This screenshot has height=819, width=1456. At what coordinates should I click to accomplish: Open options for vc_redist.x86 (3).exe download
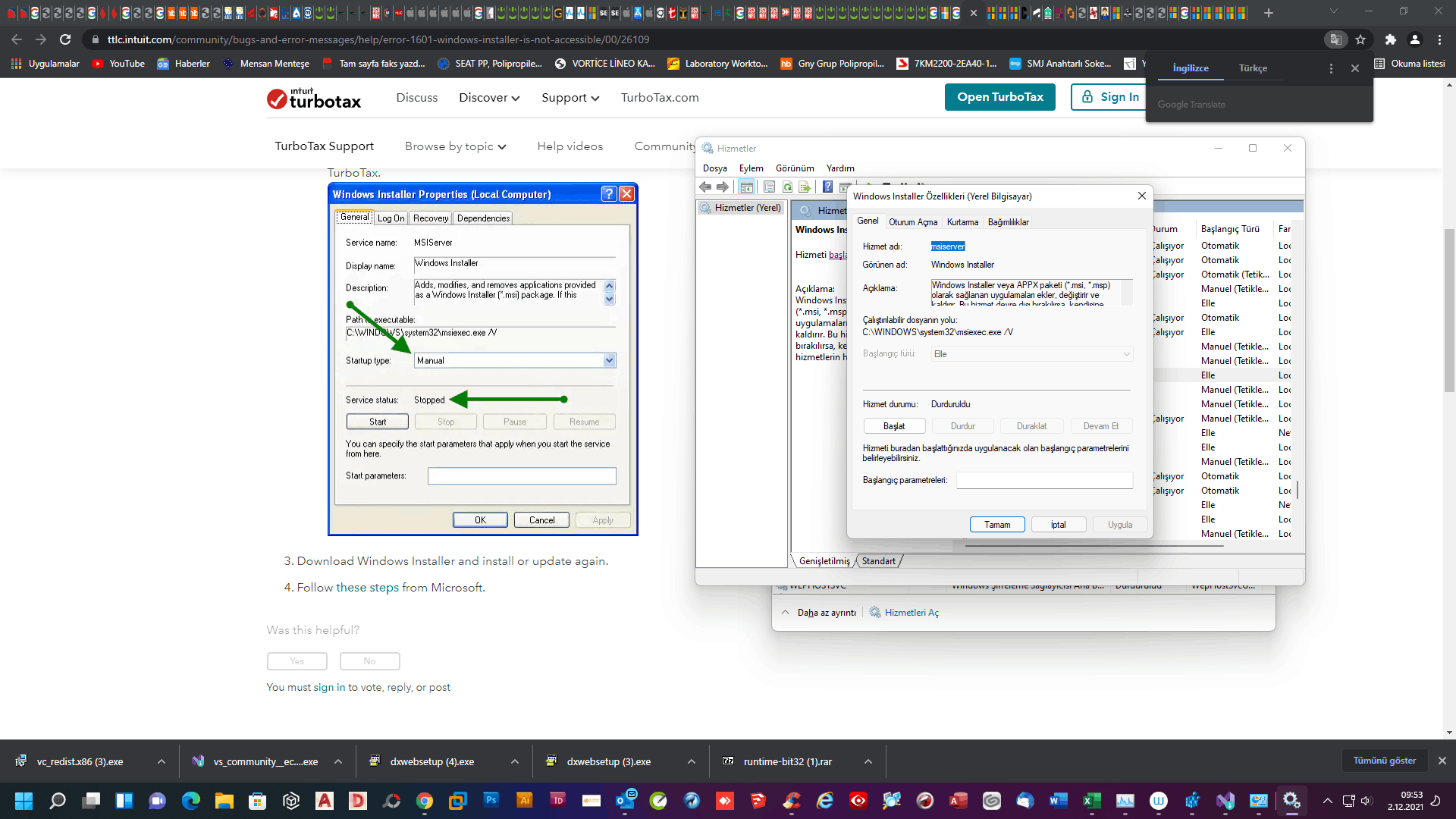click(162, 761)
